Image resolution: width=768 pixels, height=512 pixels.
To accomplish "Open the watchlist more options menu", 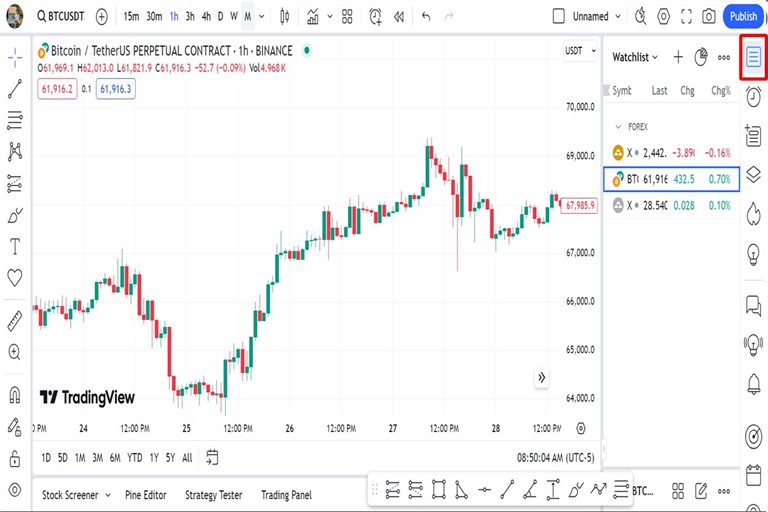I will [724, 58].
